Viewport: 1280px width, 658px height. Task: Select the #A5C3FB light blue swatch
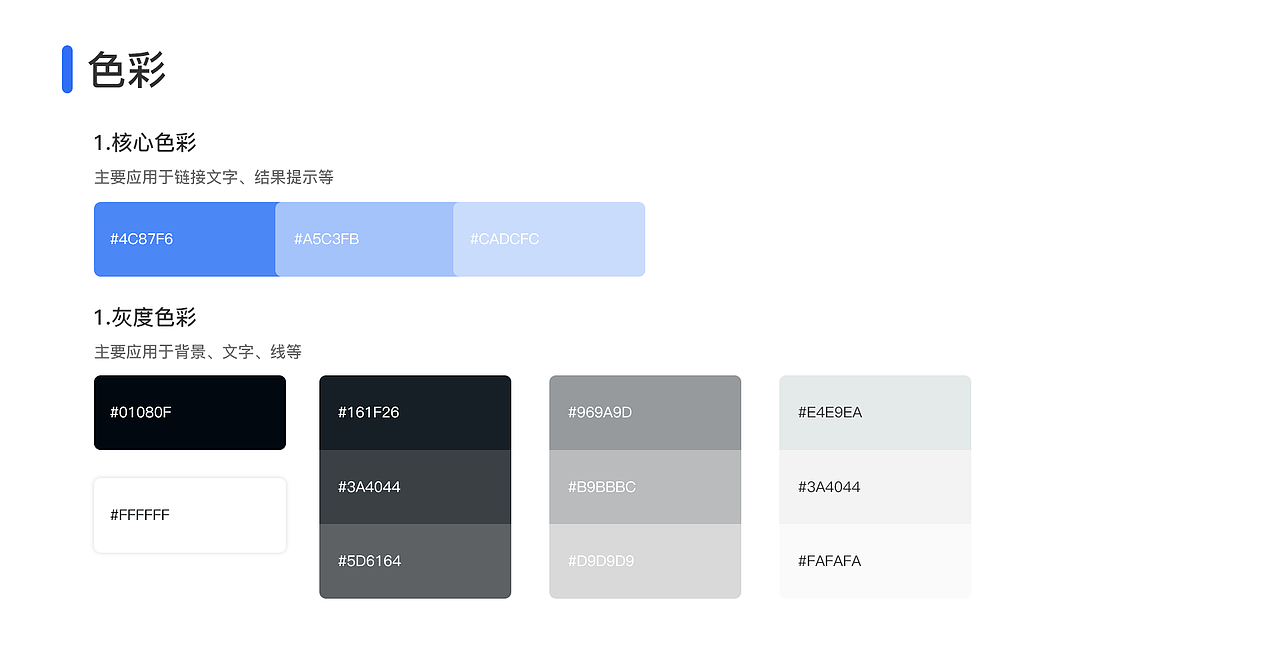point(364,239)
